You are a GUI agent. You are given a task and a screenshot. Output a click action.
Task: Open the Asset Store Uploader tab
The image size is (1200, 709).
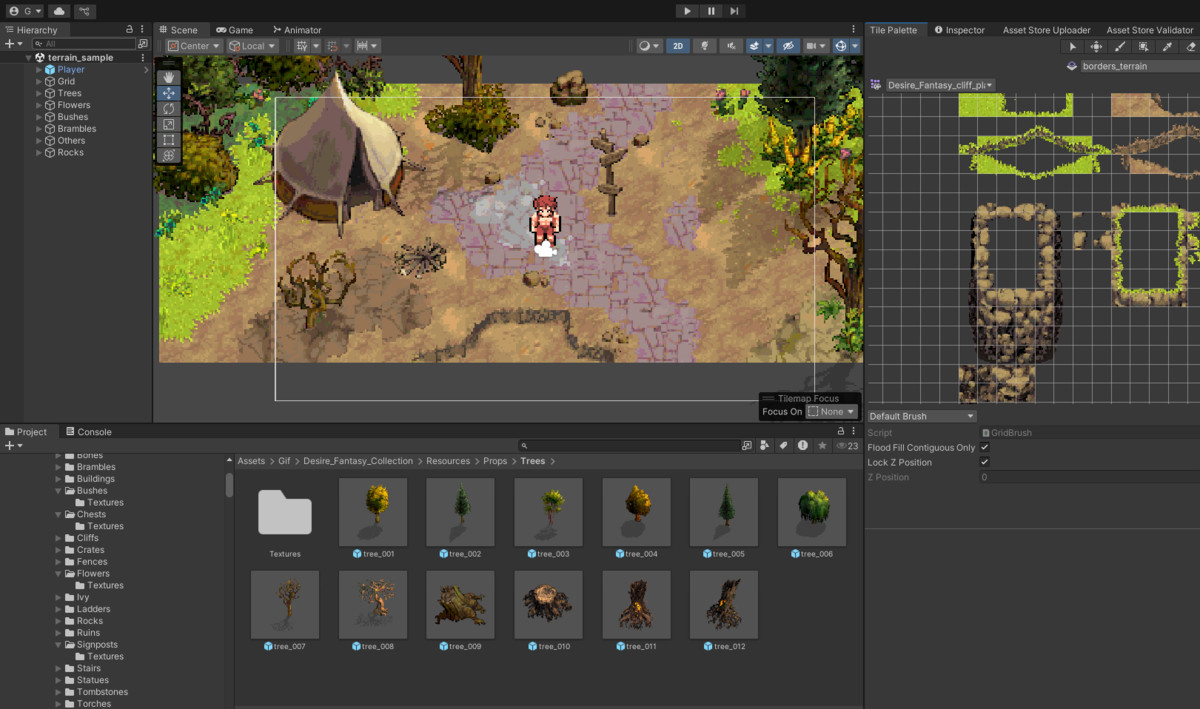[1047, 30]
